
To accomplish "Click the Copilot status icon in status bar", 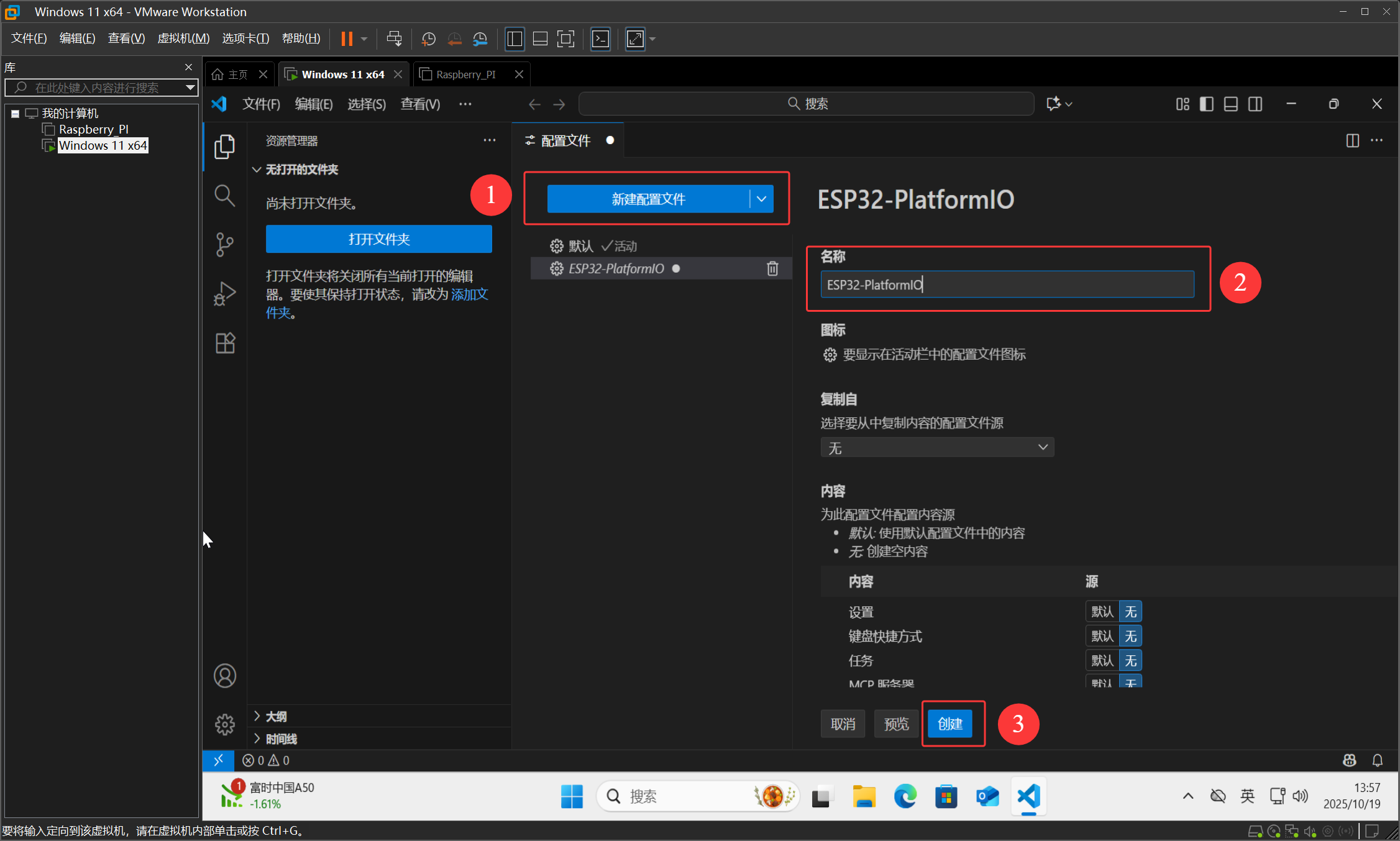I will point(1349,760).
